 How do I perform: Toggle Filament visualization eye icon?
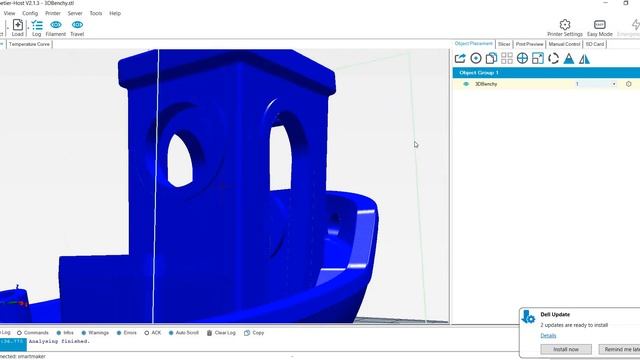(x=56, y=25)
